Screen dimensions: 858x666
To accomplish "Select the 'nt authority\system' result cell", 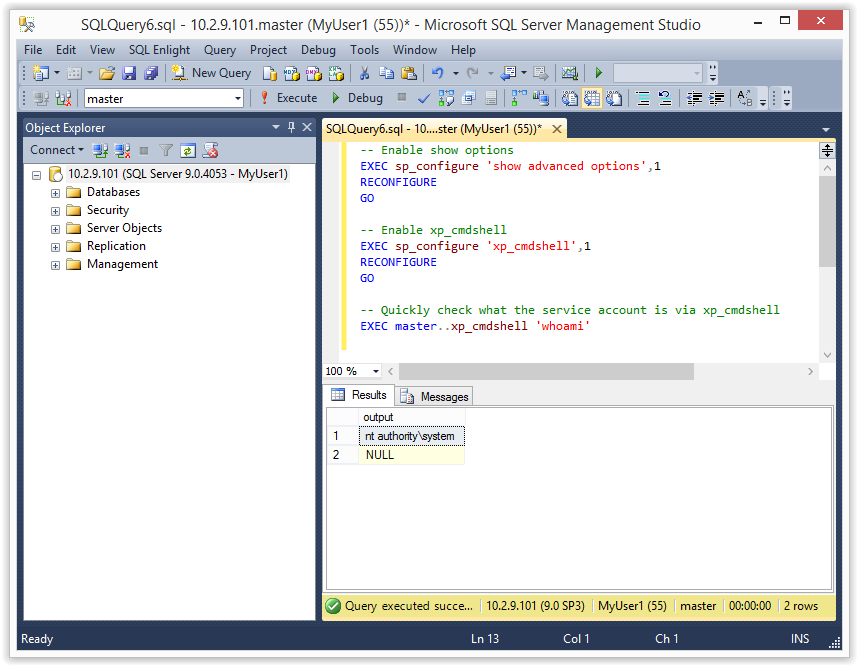I will click(411, 436).
